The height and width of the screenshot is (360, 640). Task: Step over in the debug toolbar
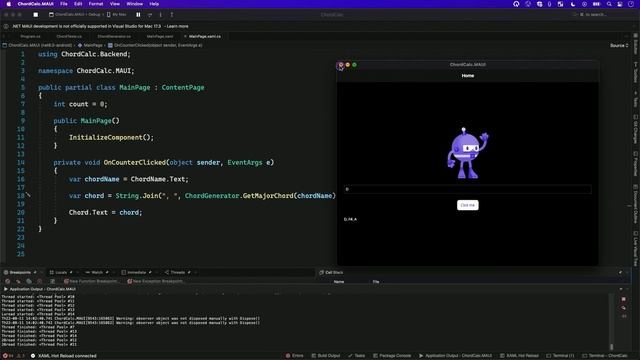(150, 15)
